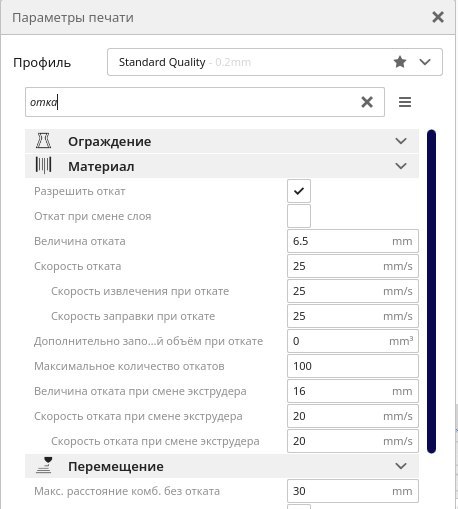Collapse the Перемещение section chevron
The image size is (458, 509).
pyautogui.click(x=401, y=466)
